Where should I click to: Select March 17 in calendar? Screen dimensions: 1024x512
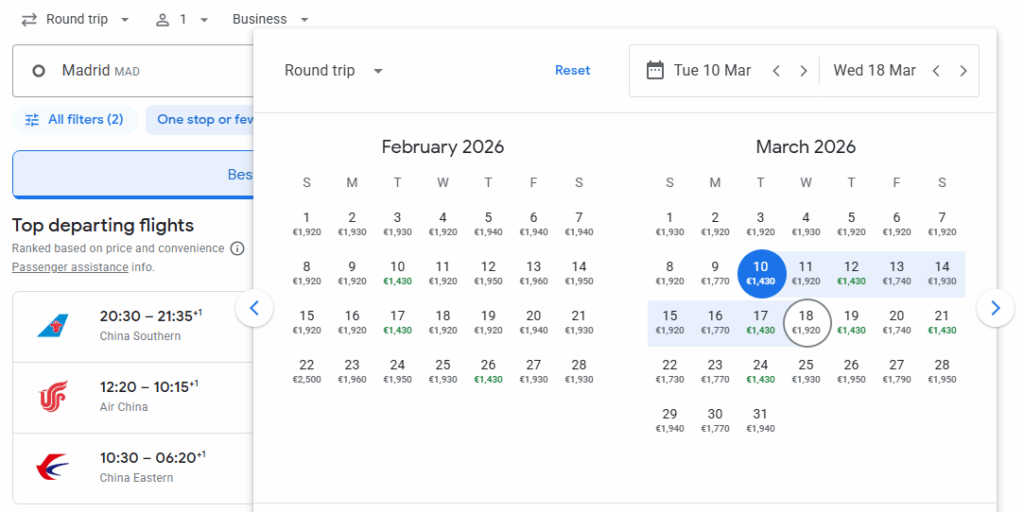tap(761, 323)
